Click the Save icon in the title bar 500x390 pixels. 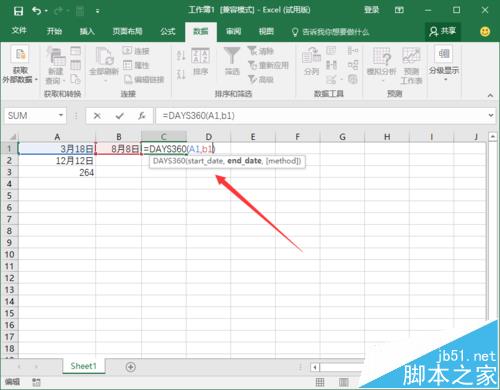(x=18, y=11)
